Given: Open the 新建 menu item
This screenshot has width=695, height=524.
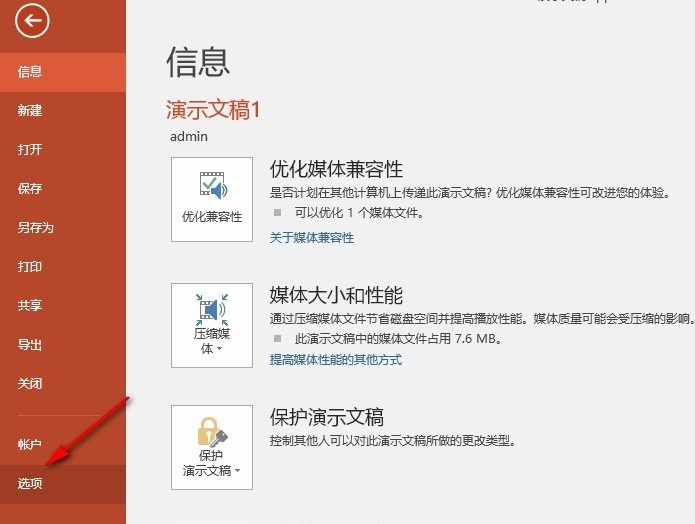Looking at the screenshot, I should point(30,111).
